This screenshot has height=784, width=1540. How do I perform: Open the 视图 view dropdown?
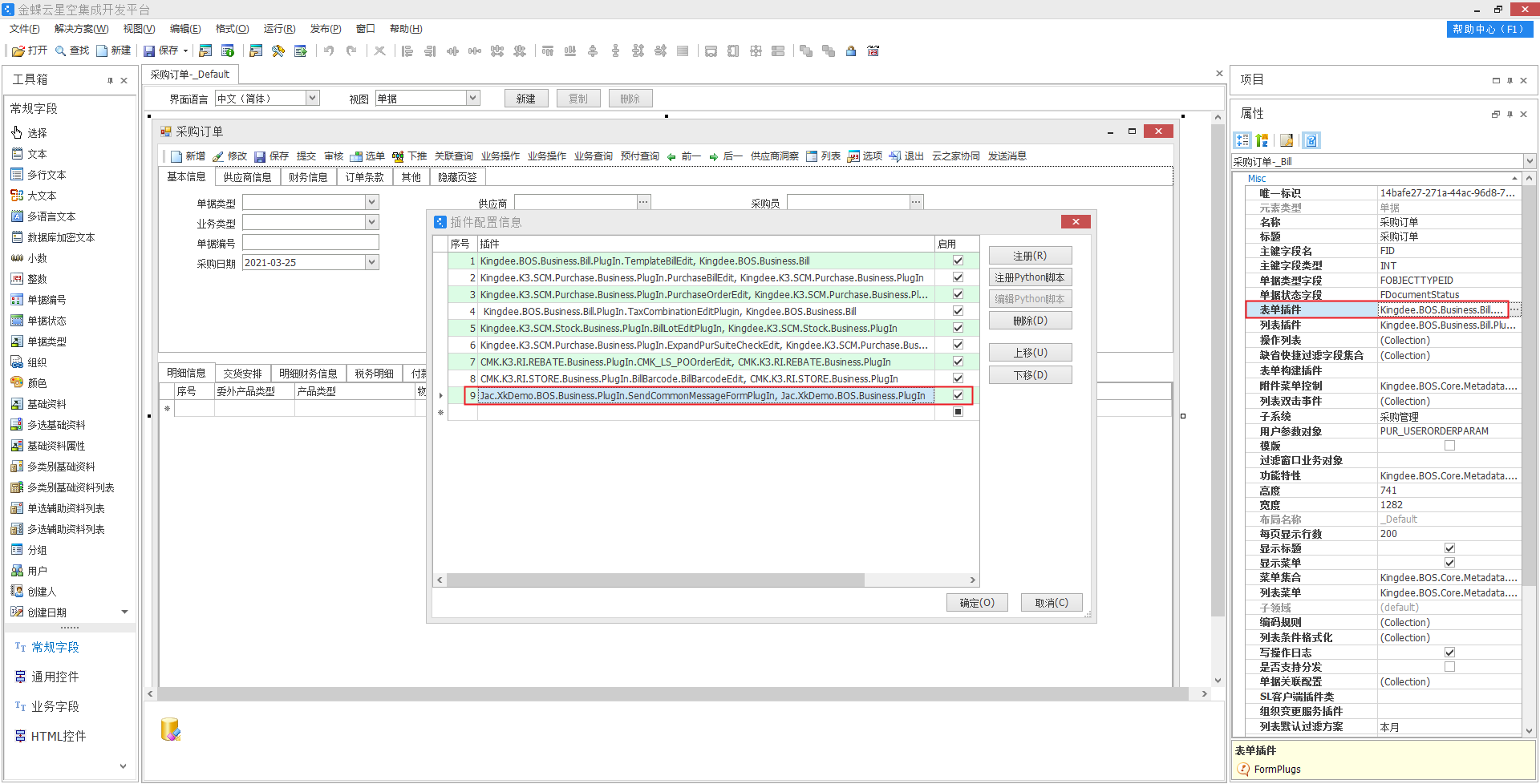(473, 98)
